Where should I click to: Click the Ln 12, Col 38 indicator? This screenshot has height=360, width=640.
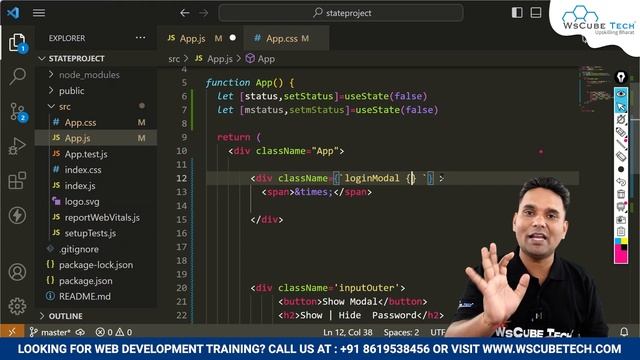pyautogui.click(x=348, y=332)
